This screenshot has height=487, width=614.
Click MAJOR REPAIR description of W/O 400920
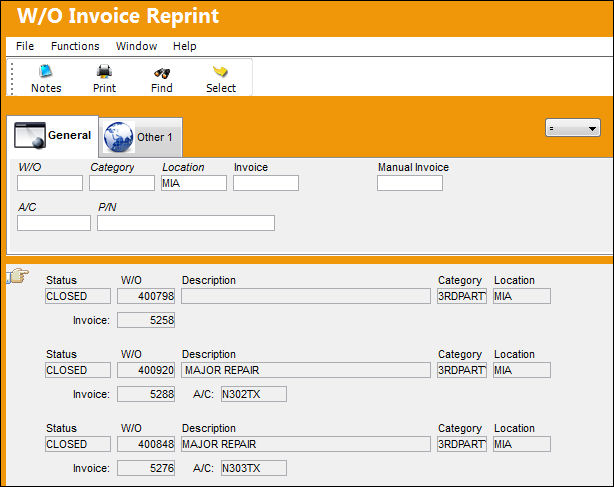click(306, 370)
